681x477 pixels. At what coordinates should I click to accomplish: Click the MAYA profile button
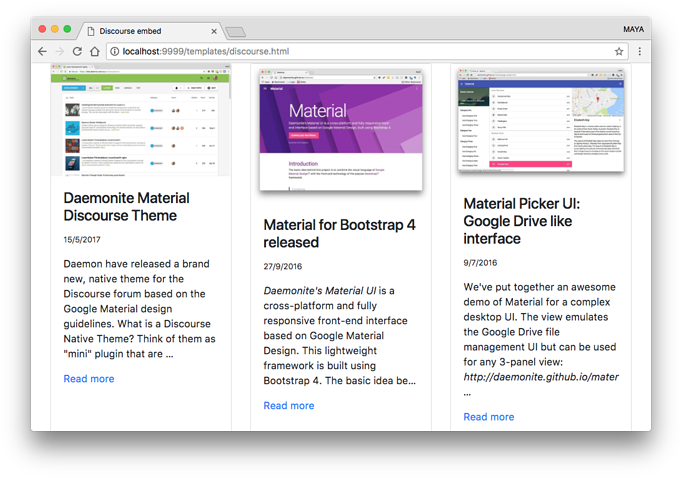coord(633,30)
